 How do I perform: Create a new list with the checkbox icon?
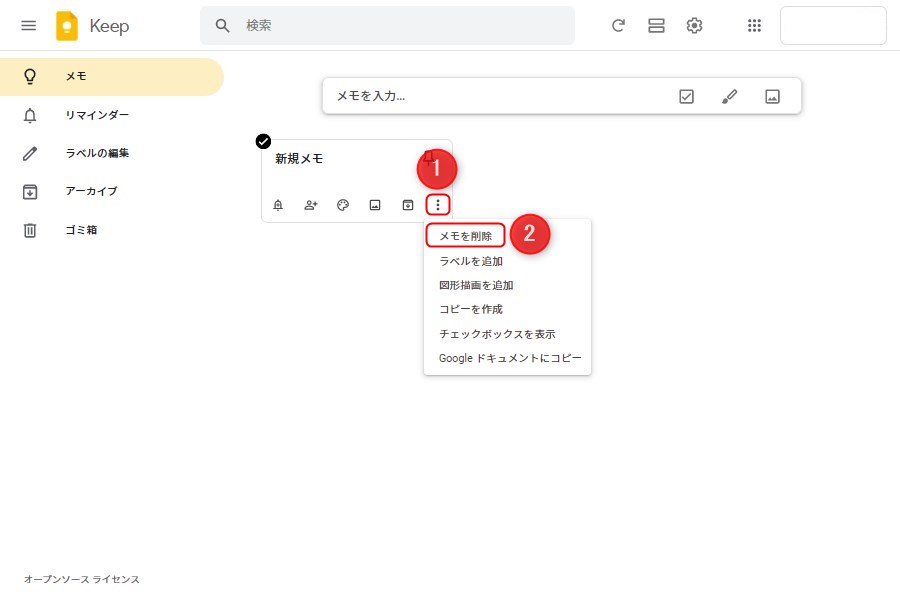(686, 97)
